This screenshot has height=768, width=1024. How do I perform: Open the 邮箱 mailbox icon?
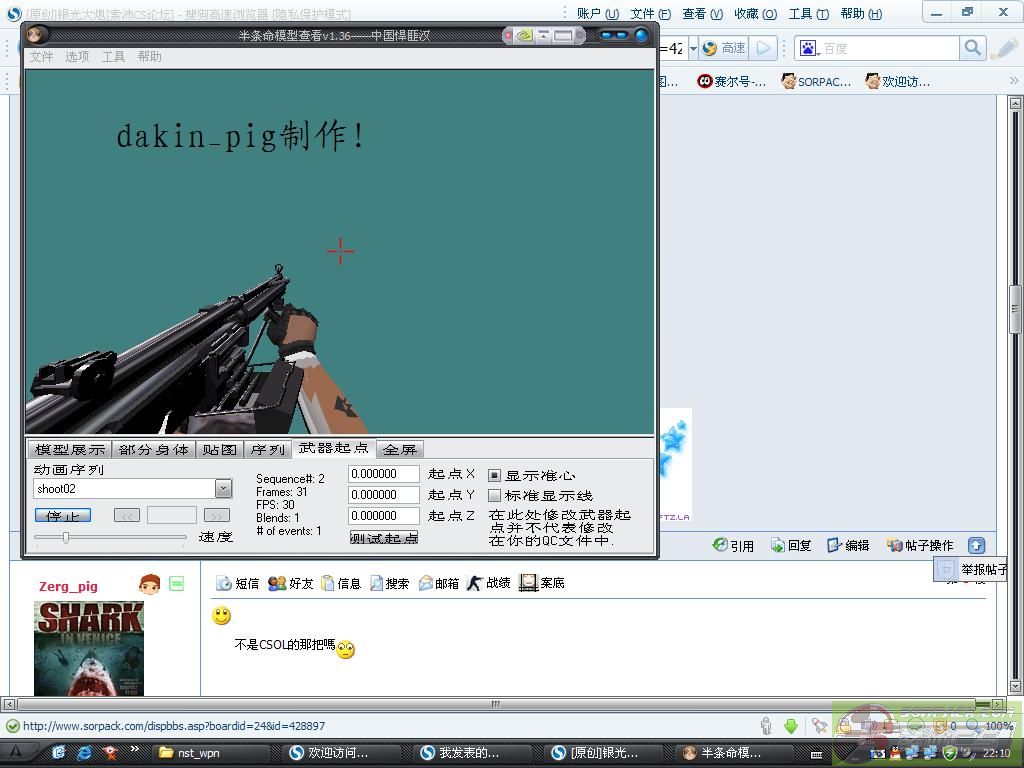tap(425, 583)
